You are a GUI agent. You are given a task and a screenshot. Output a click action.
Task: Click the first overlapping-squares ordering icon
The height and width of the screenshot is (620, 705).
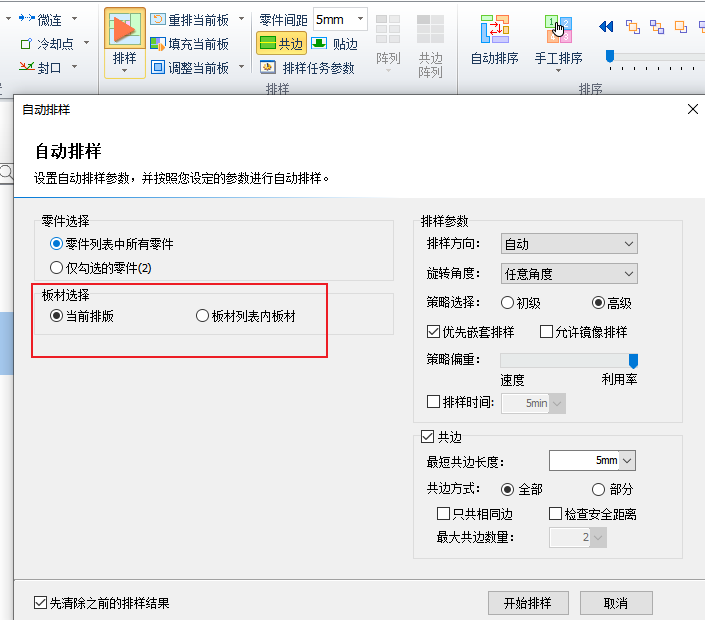[x=633, y=27]
